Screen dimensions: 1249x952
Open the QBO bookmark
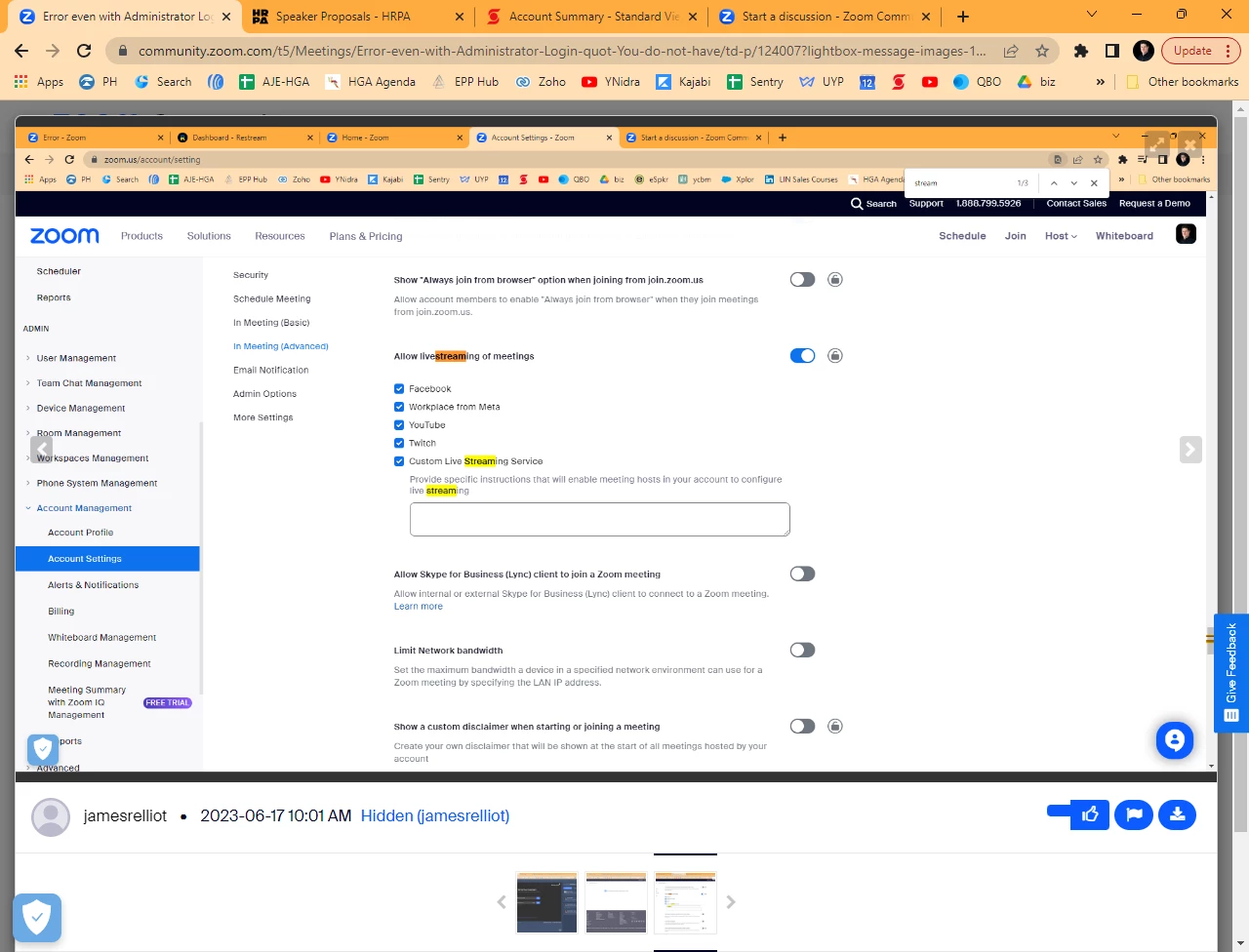pyautogui.click(x=977, y=82)
